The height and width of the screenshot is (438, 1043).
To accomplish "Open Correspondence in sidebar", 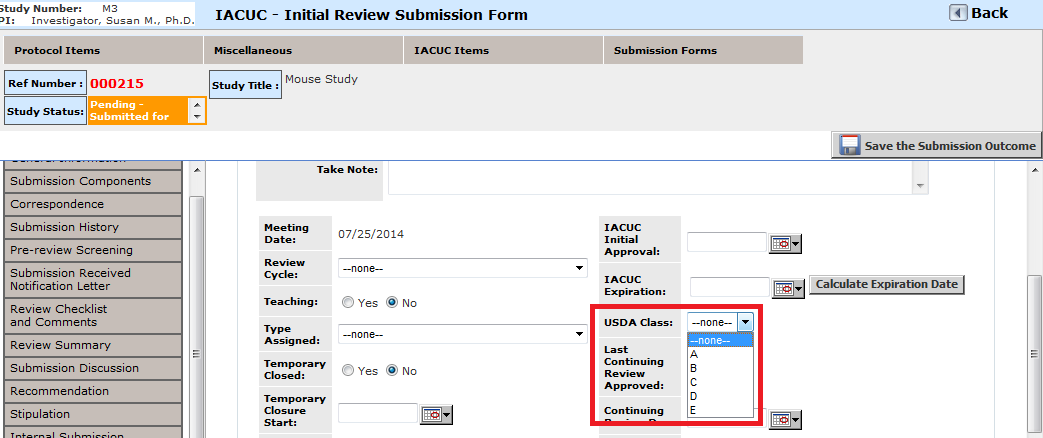I will click(x=92, y=204).
